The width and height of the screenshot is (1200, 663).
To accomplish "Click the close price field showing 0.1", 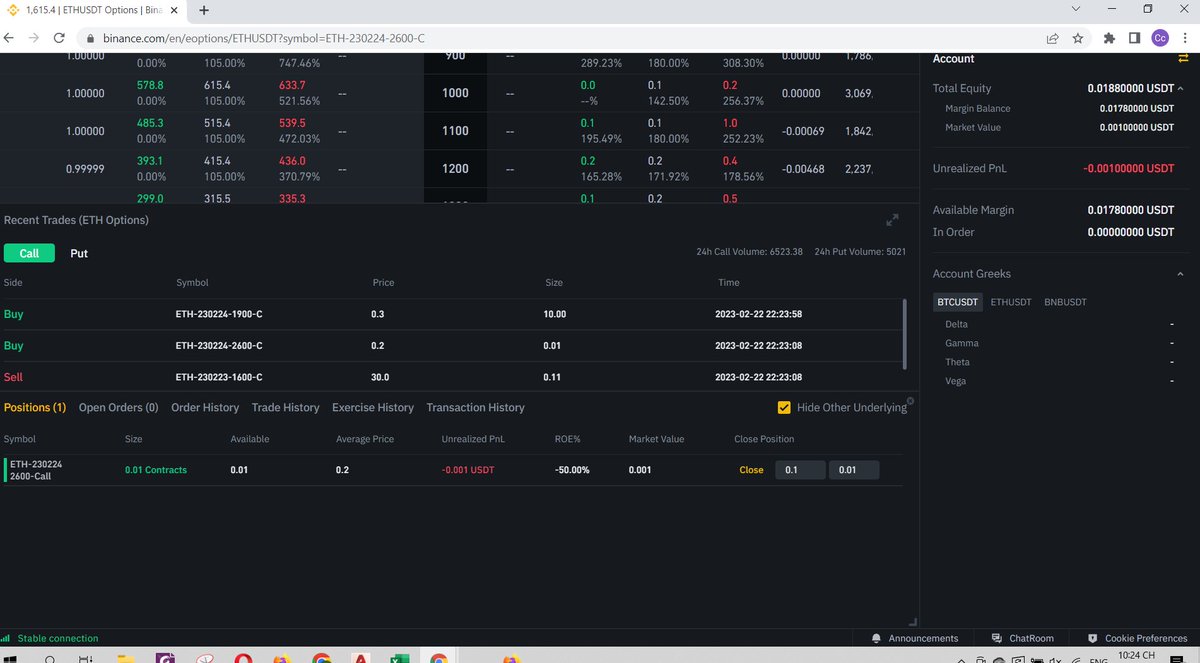I will [x=800, y=470].
